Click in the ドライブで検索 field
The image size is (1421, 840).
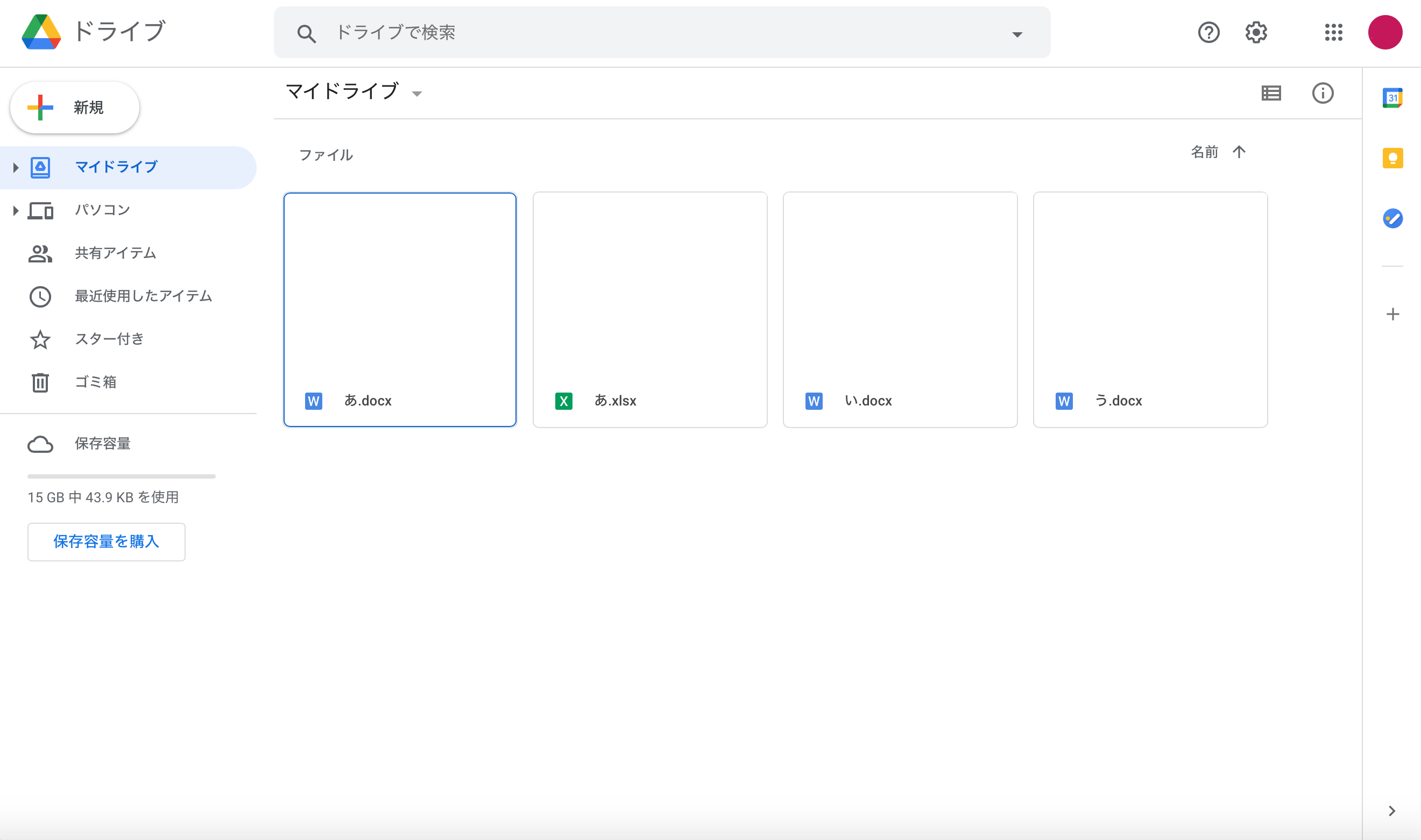(x=662, y=32)
